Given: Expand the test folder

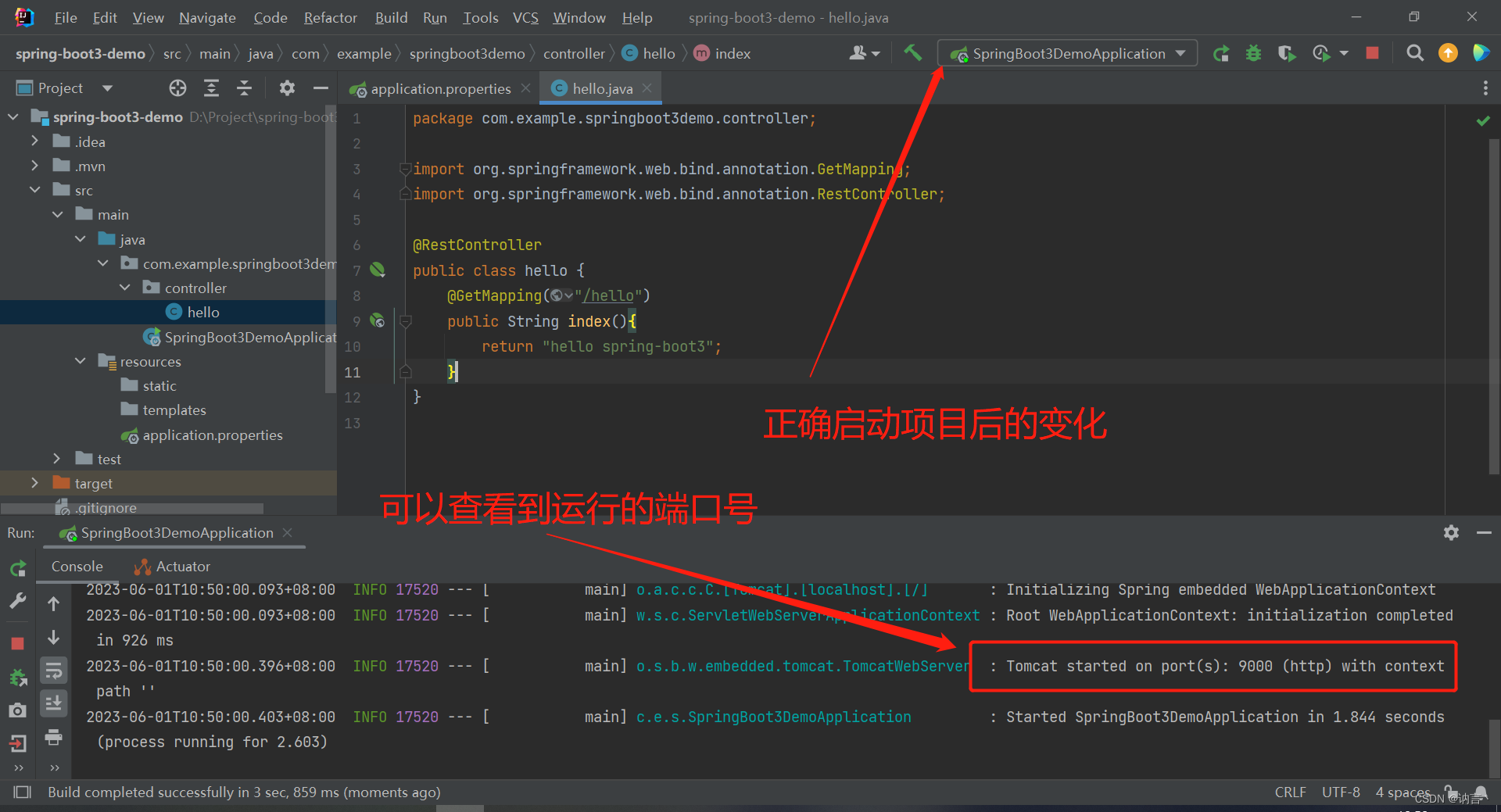Looking at the screenshot, I should (x=56, y=459).
